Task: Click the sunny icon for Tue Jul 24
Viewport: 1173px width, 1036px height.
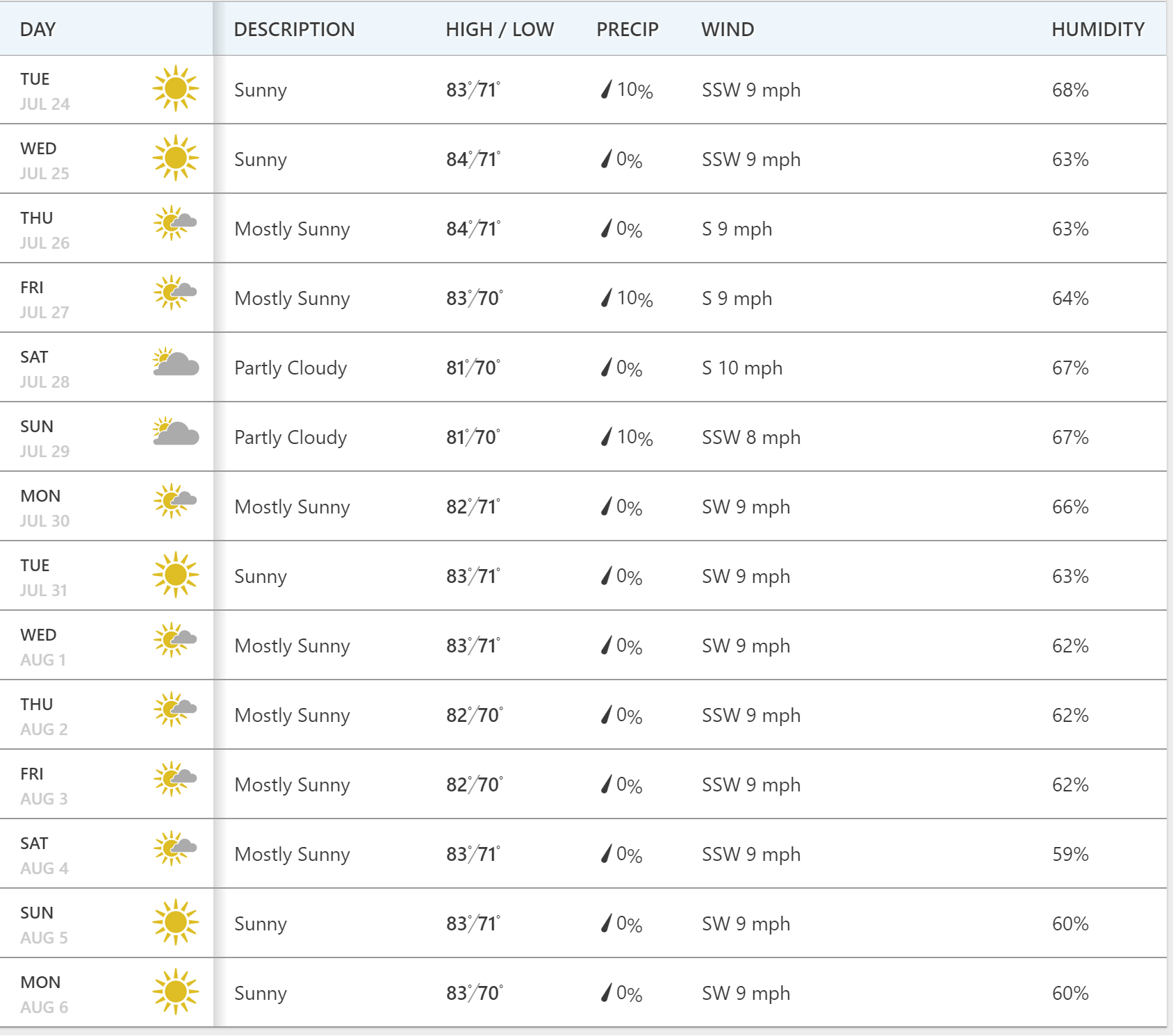Action: (176, 88)
